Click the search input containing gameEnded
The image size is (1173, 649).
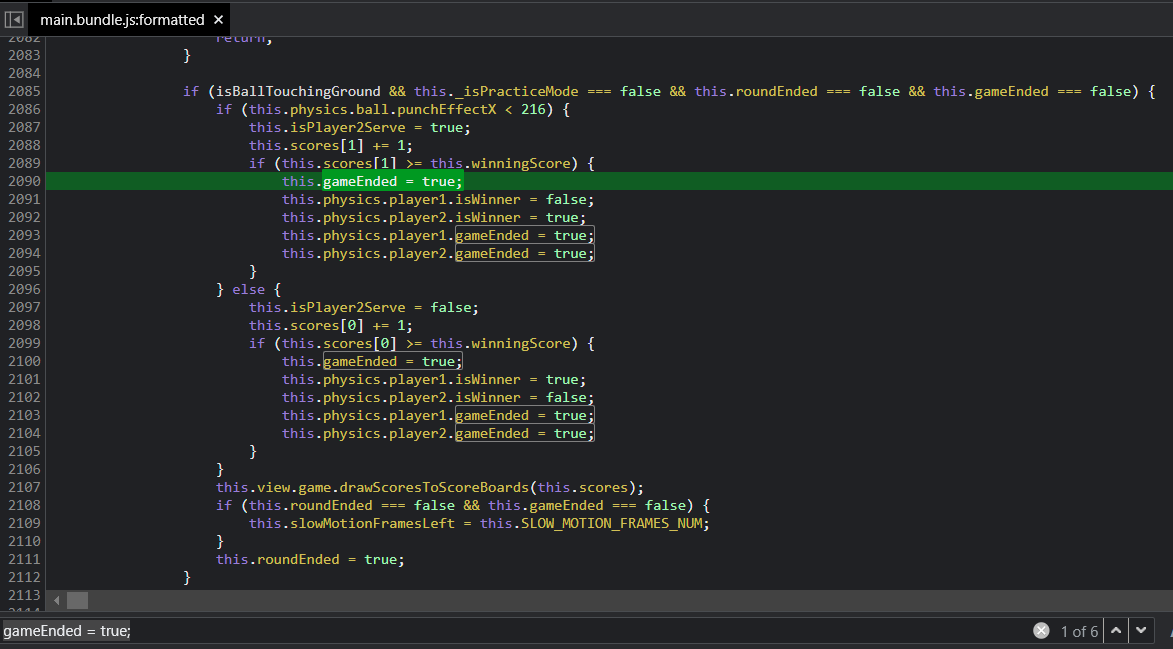coord(500,631)
